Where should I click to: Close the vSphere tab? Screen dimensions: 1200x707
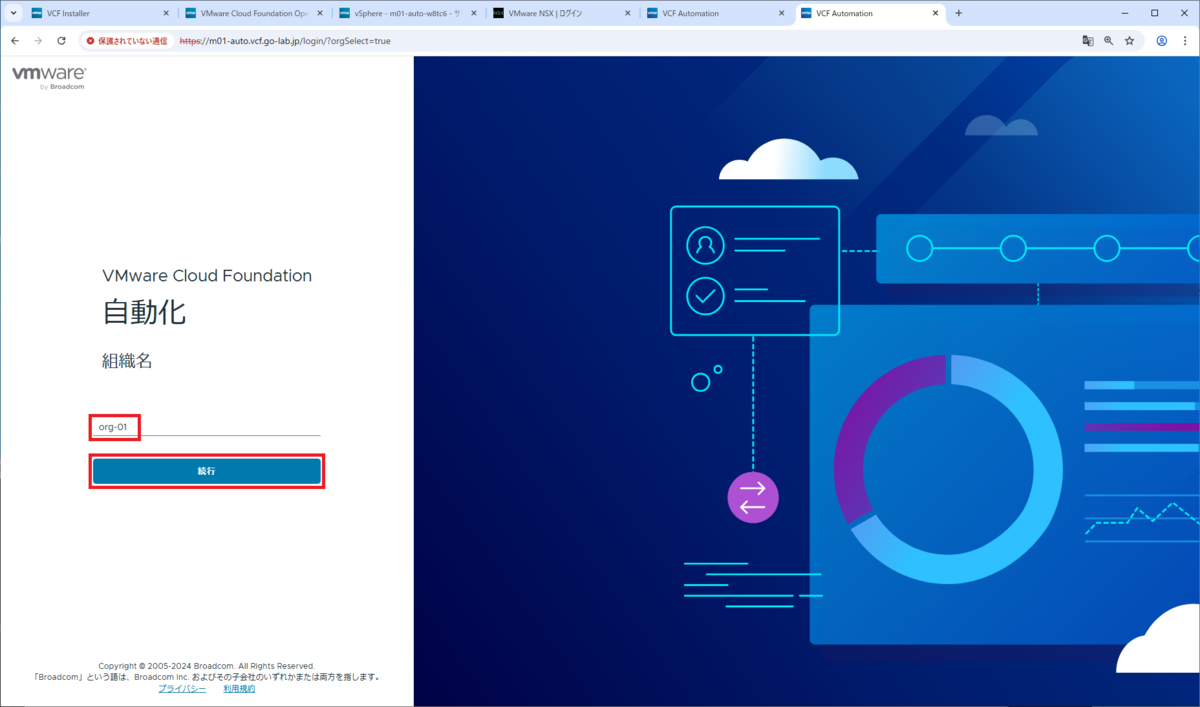pos(473,13)
